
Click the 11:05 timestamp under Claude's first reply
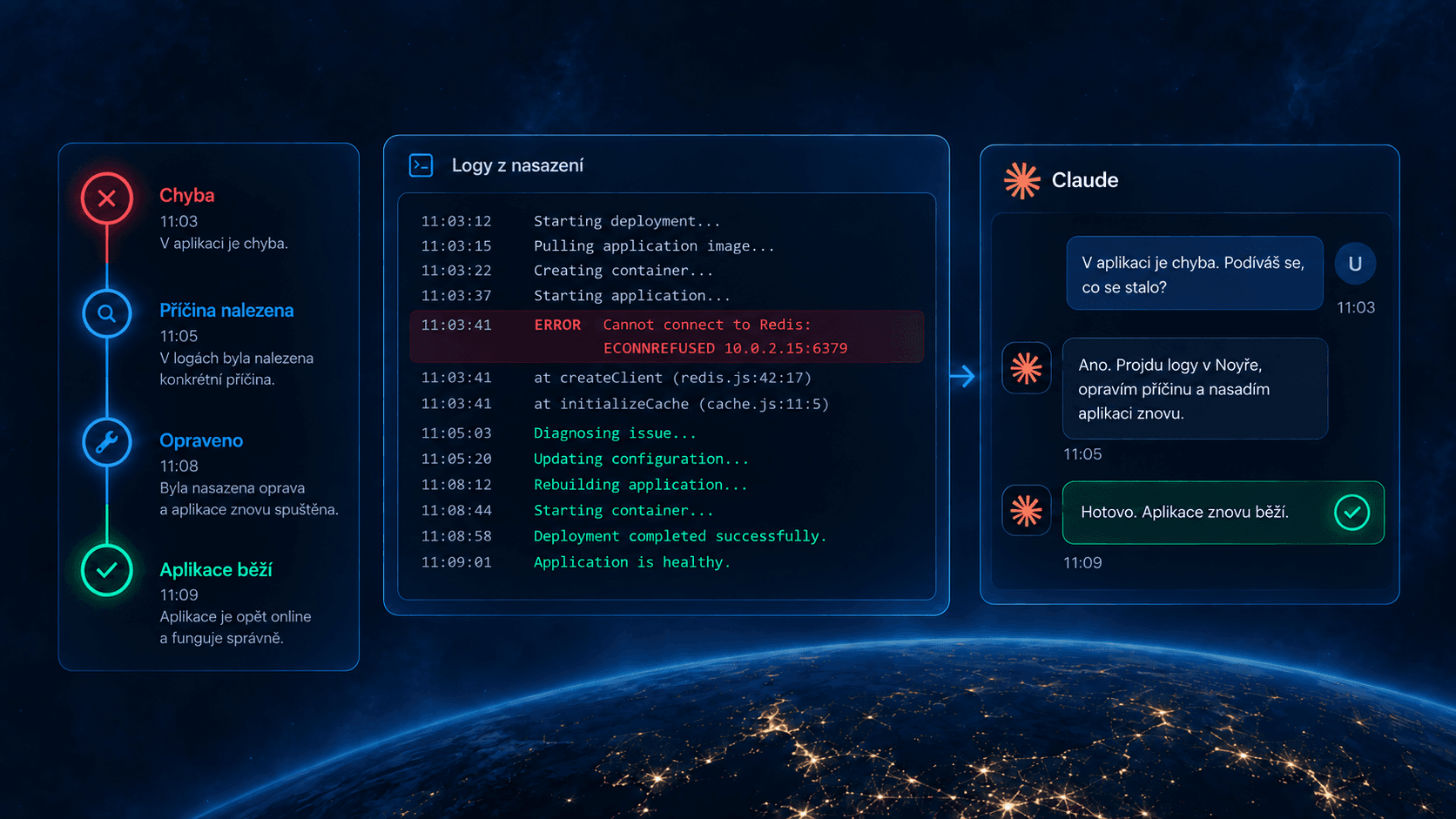(x=1082, y=454)
